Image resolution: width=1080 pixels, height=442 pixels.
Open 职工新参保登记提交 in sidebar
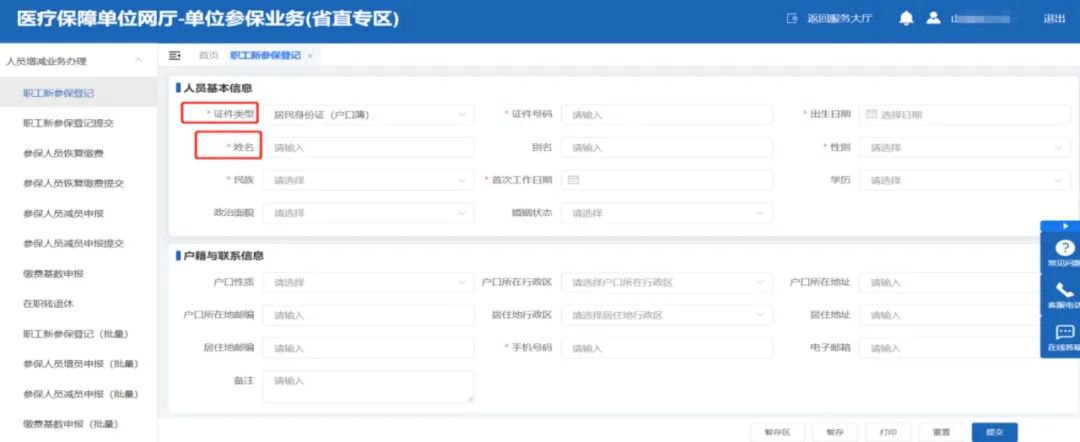click(68, 123)
